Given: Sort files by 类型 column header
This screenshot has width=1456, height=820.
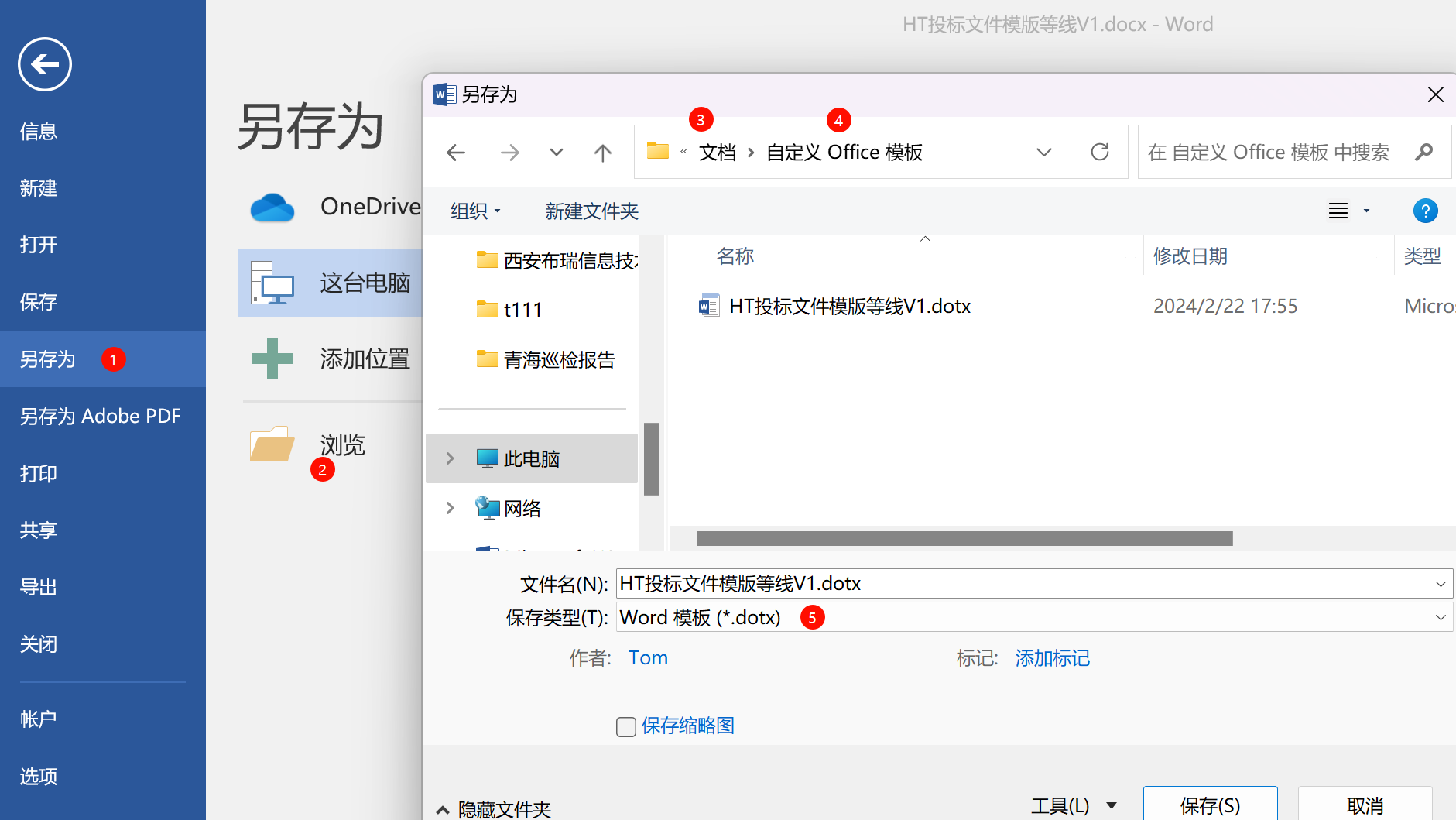Looking at the screenshot, I should 1423,256.
